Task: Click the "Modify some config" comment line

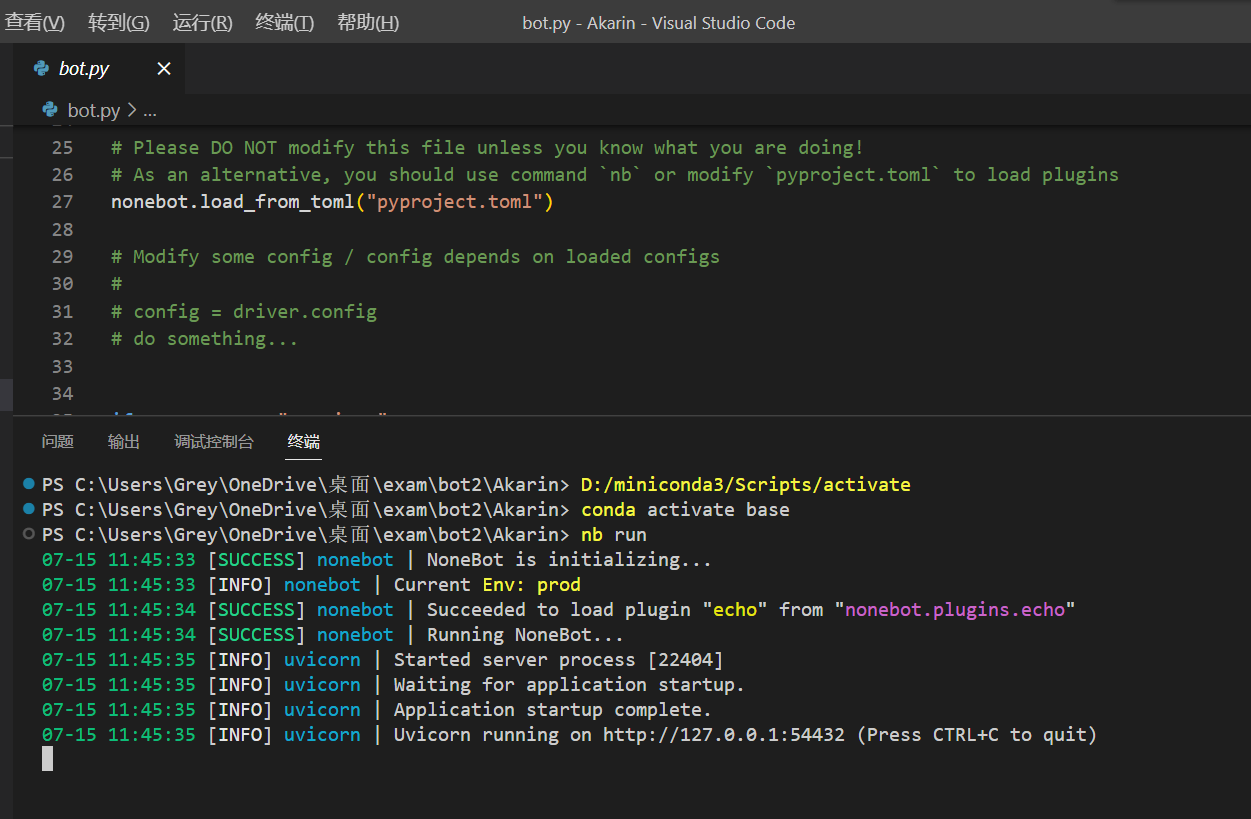Action: pyautogui.click(x=415, y=257)
